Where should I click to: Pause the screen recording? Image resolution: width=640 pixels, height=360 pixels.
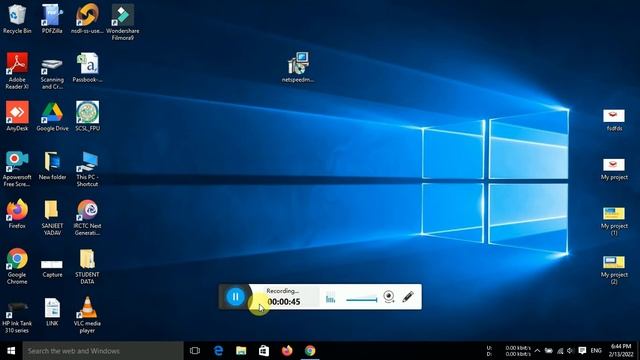click(x=236, y=297)
